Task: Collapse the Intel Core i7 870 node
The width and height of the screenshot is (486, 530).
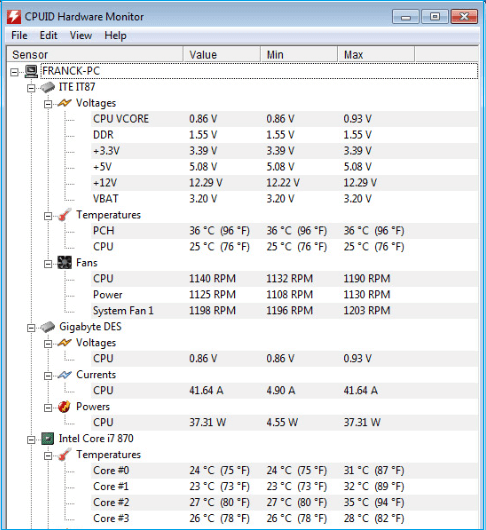Action: [31, 439]
